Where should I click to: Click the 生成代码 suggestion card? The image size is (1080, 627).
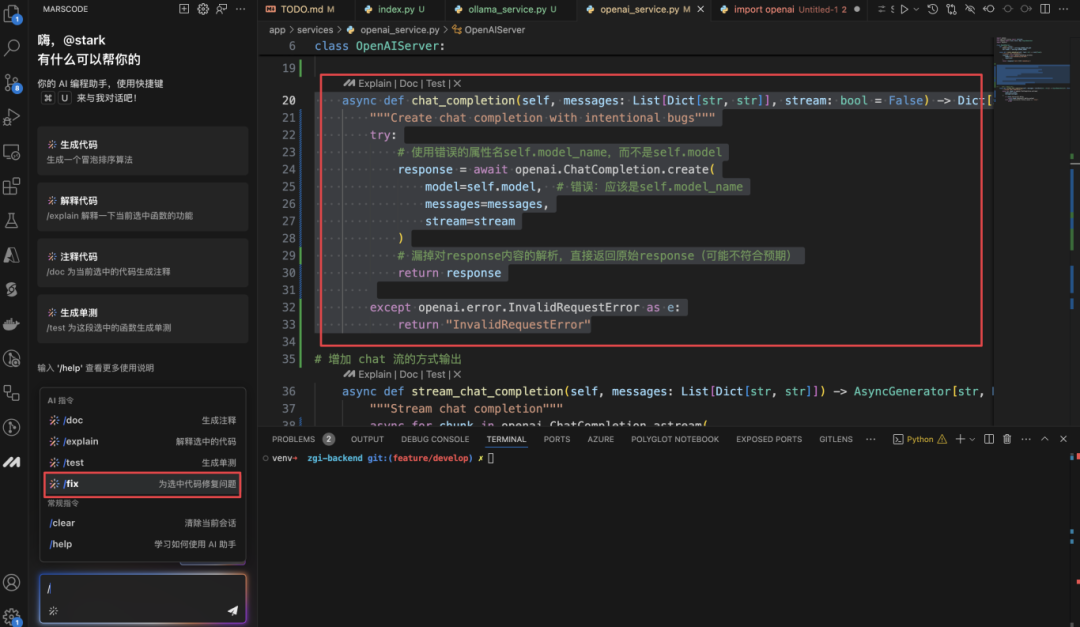(x=143, y=152)
